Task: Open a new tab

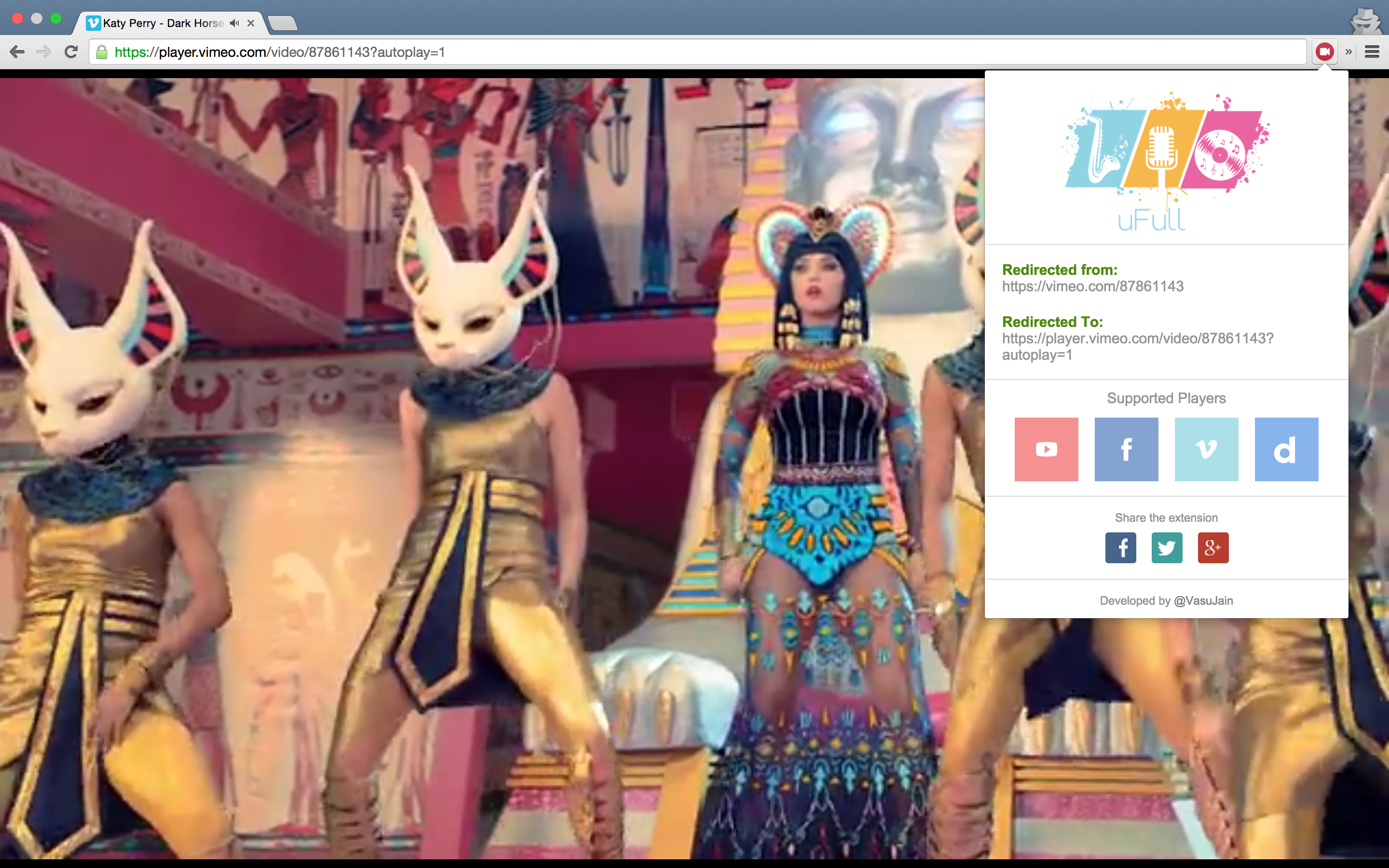Action: (x=283, y=23)
